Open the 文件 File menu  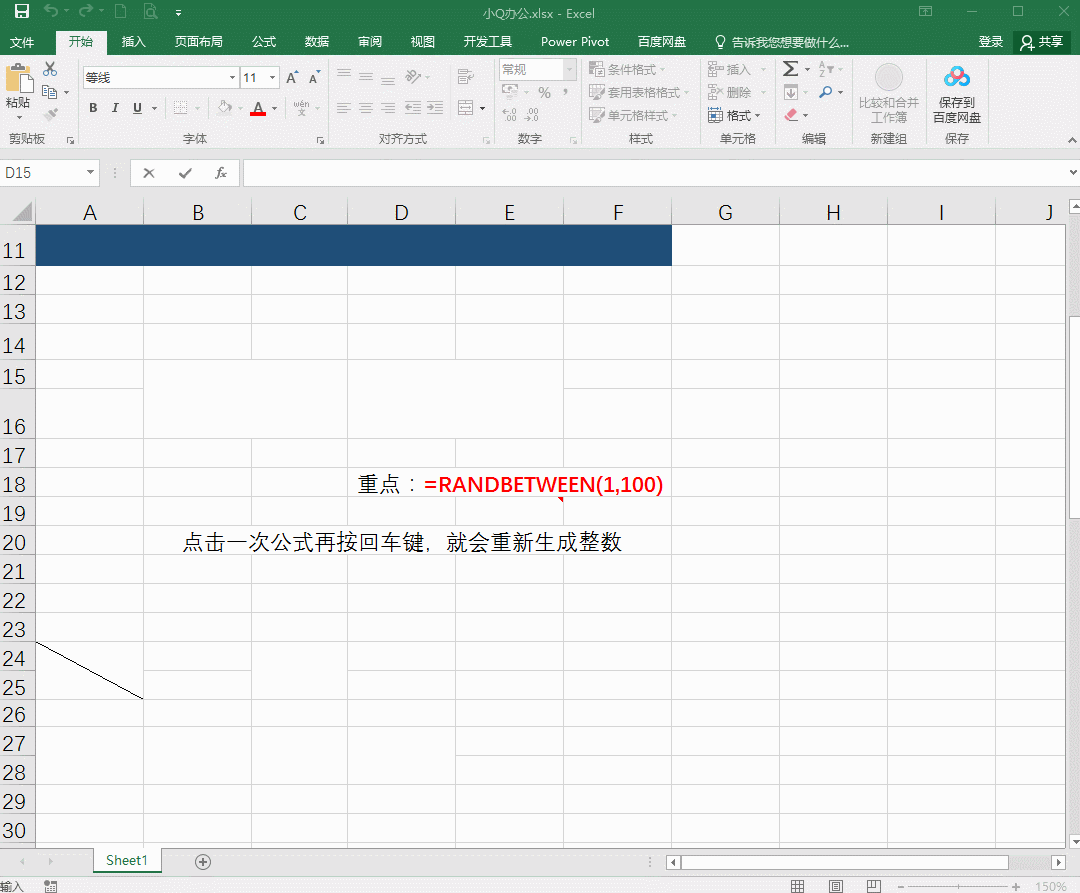coord(22,42)
